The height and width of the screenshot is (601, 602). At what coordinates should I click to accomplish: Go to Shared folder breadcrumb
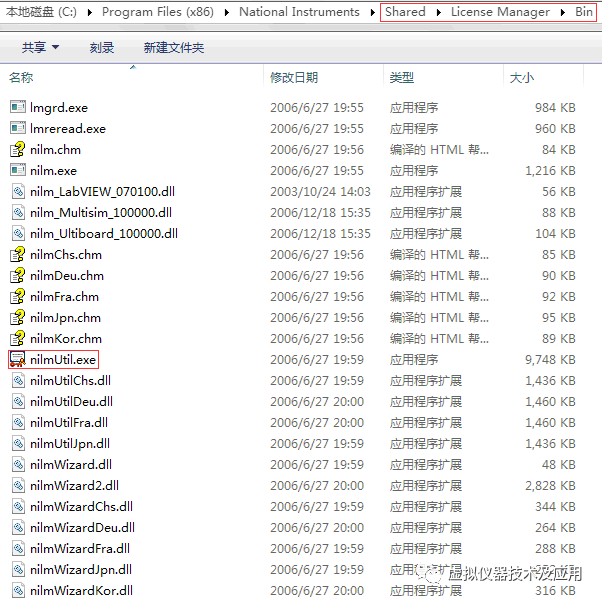405,12
